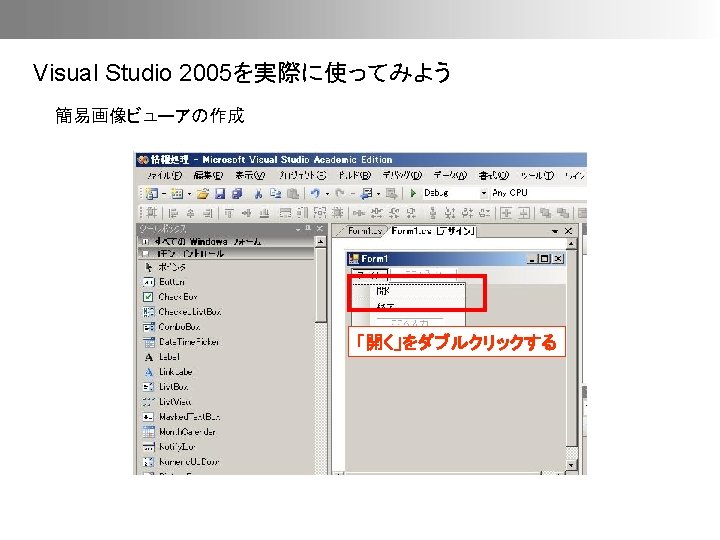Expand the すべての Windows フォーム toolbox group
Screen dimensions: 720x540
pos(145,242)
